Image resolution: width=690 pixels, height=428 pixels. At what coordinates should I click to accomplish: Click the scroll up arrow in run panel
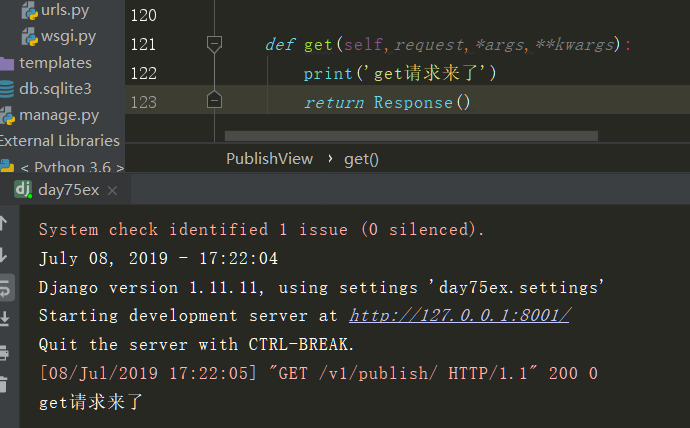tap(4, 223)
